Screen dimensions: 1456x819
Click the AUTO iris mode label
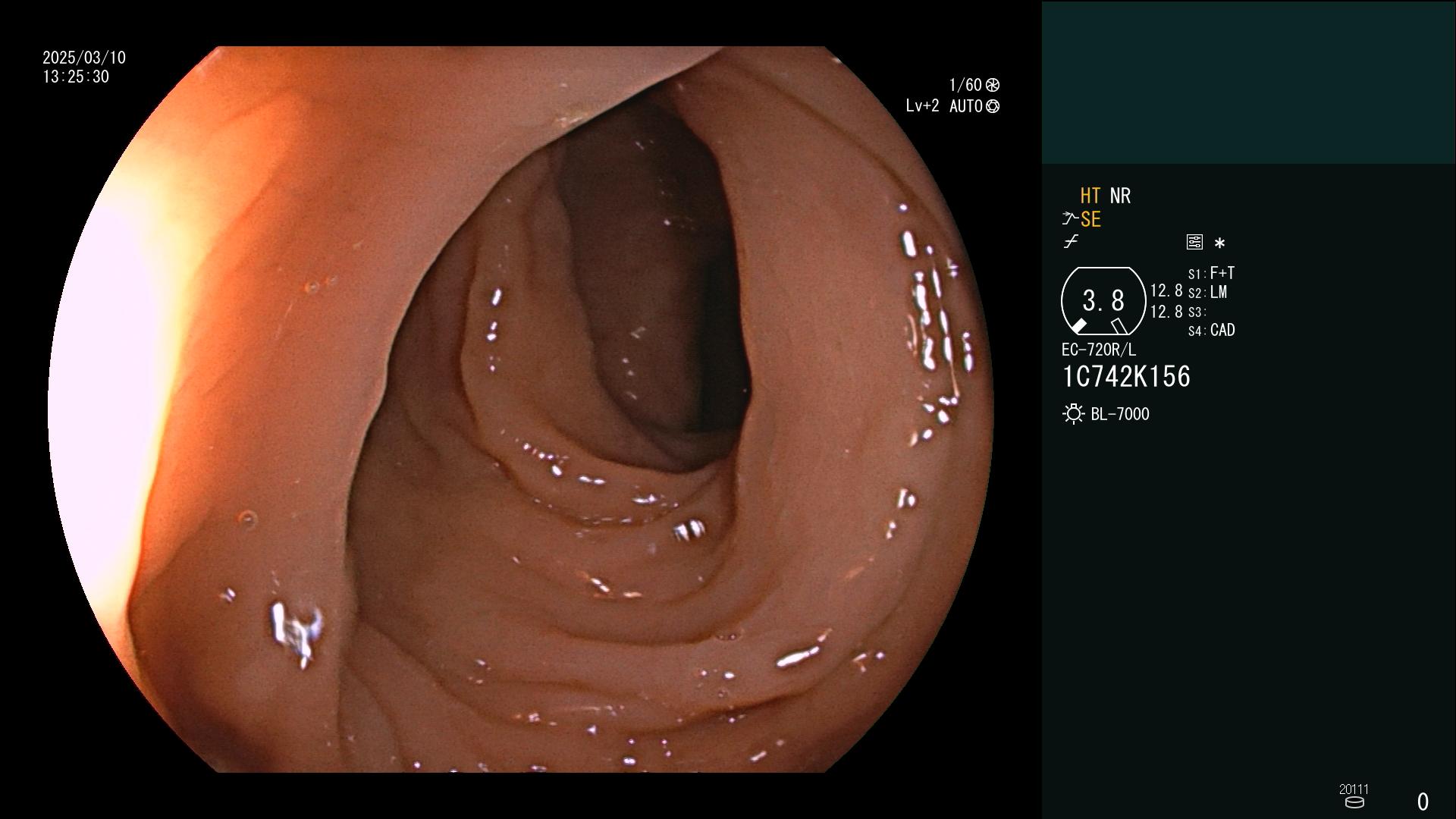click(x=965, y=106)
